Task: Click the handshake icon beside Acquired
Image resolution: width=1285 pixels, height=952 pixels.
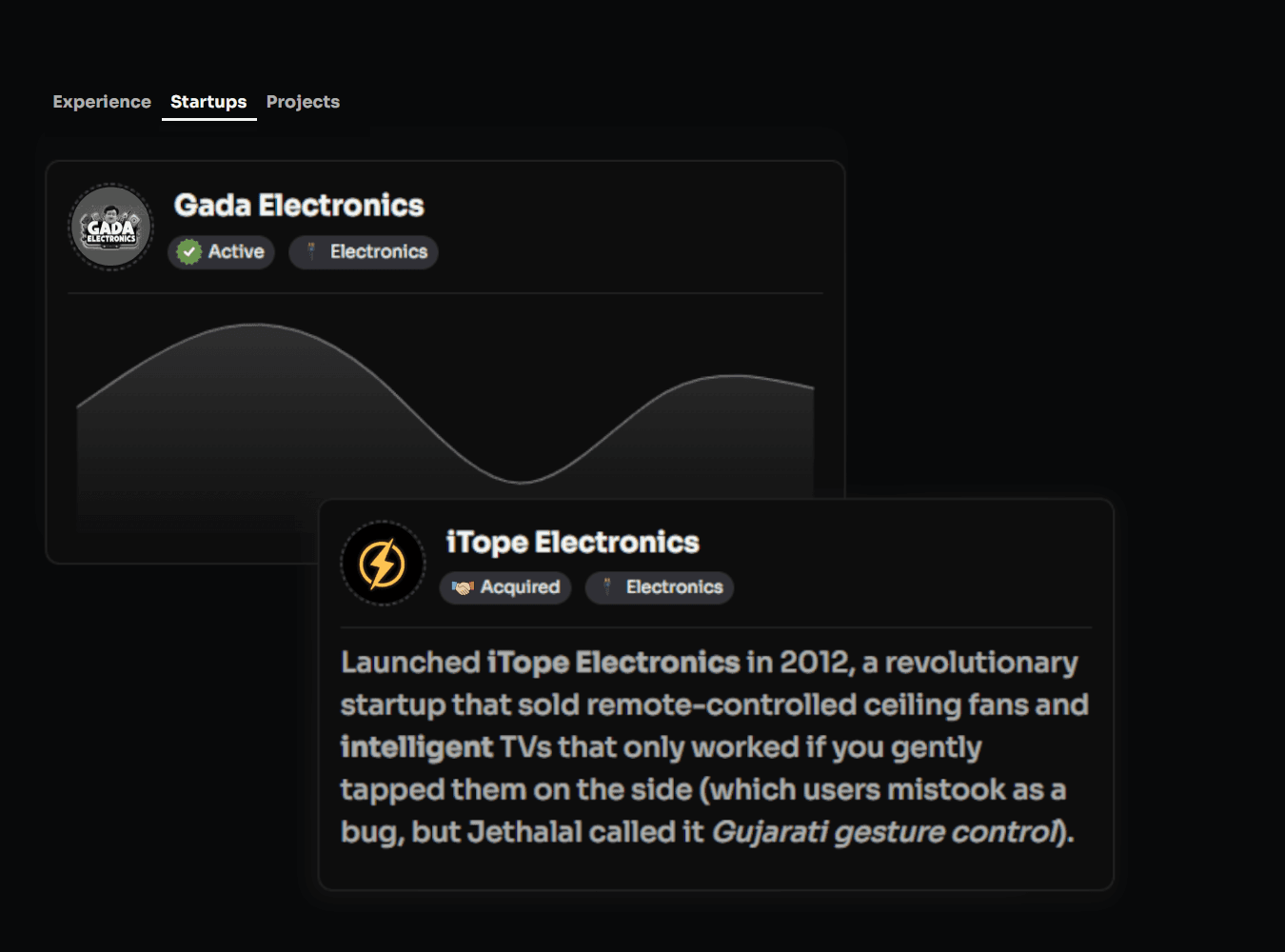Action: 463,587
